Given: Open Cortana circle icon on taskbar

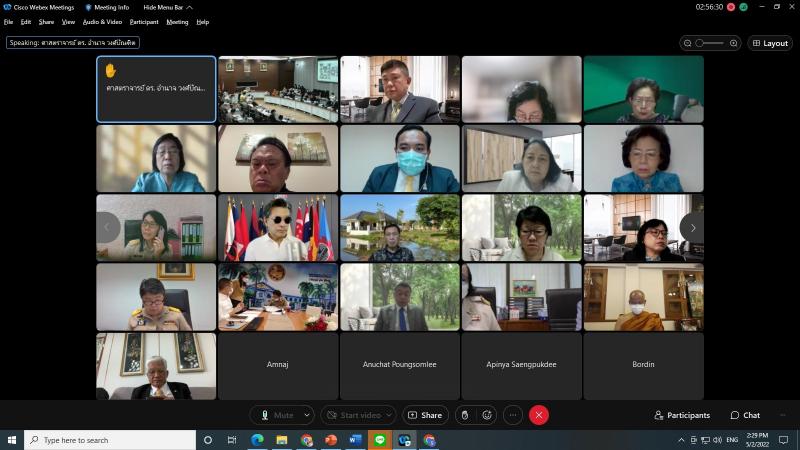Looking at the screenshot, I should [208, 440].
